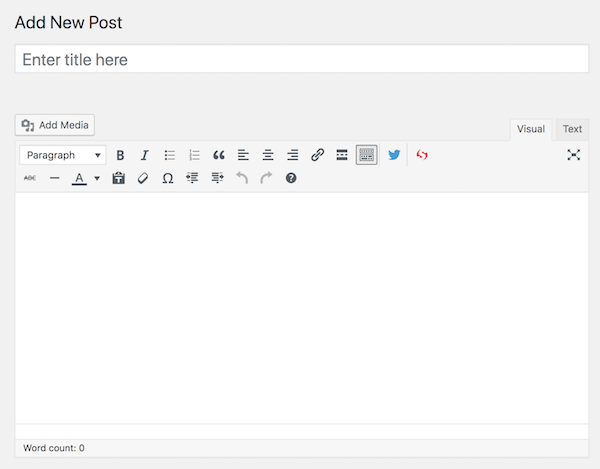Click the Add Media button

(55, 125)
